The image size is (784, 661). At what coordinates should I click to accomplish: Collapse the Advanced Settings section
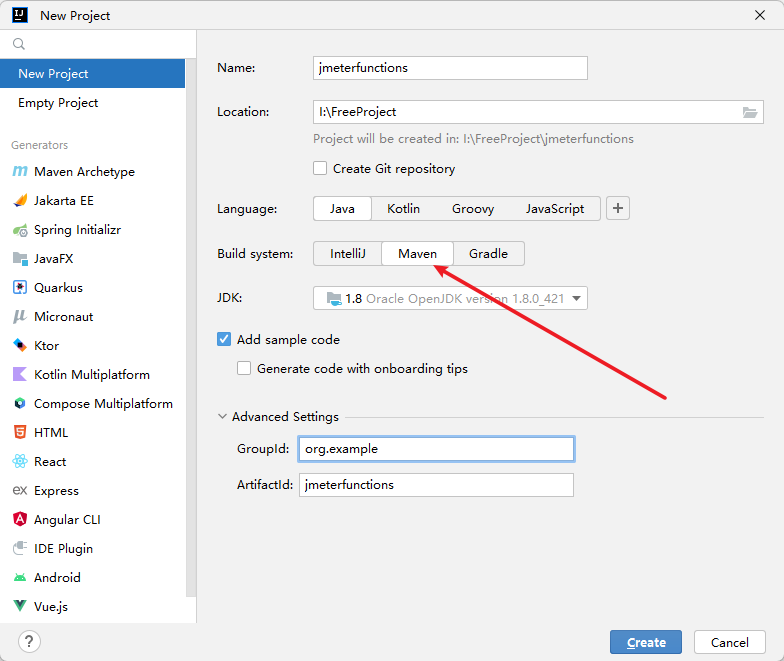coord(222,417)
